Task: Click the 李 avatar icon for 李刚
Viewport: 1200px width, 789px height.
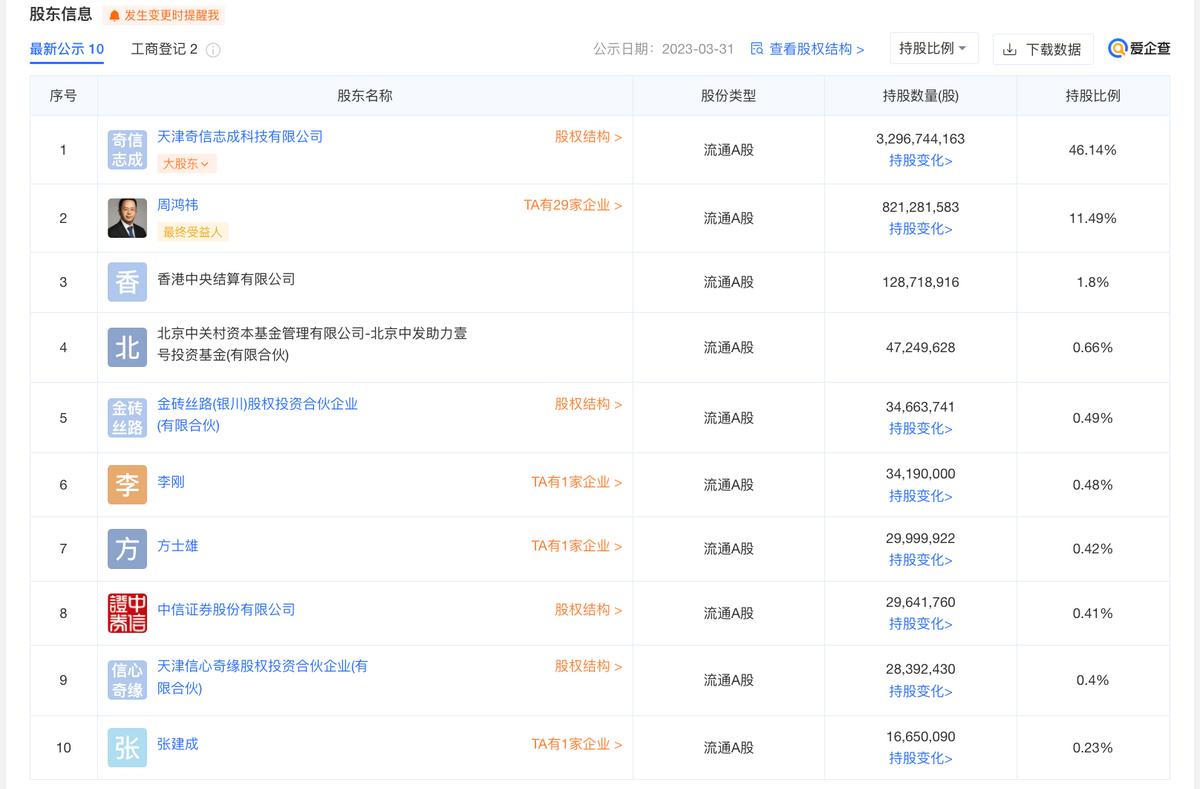Action: pos(126,485)
